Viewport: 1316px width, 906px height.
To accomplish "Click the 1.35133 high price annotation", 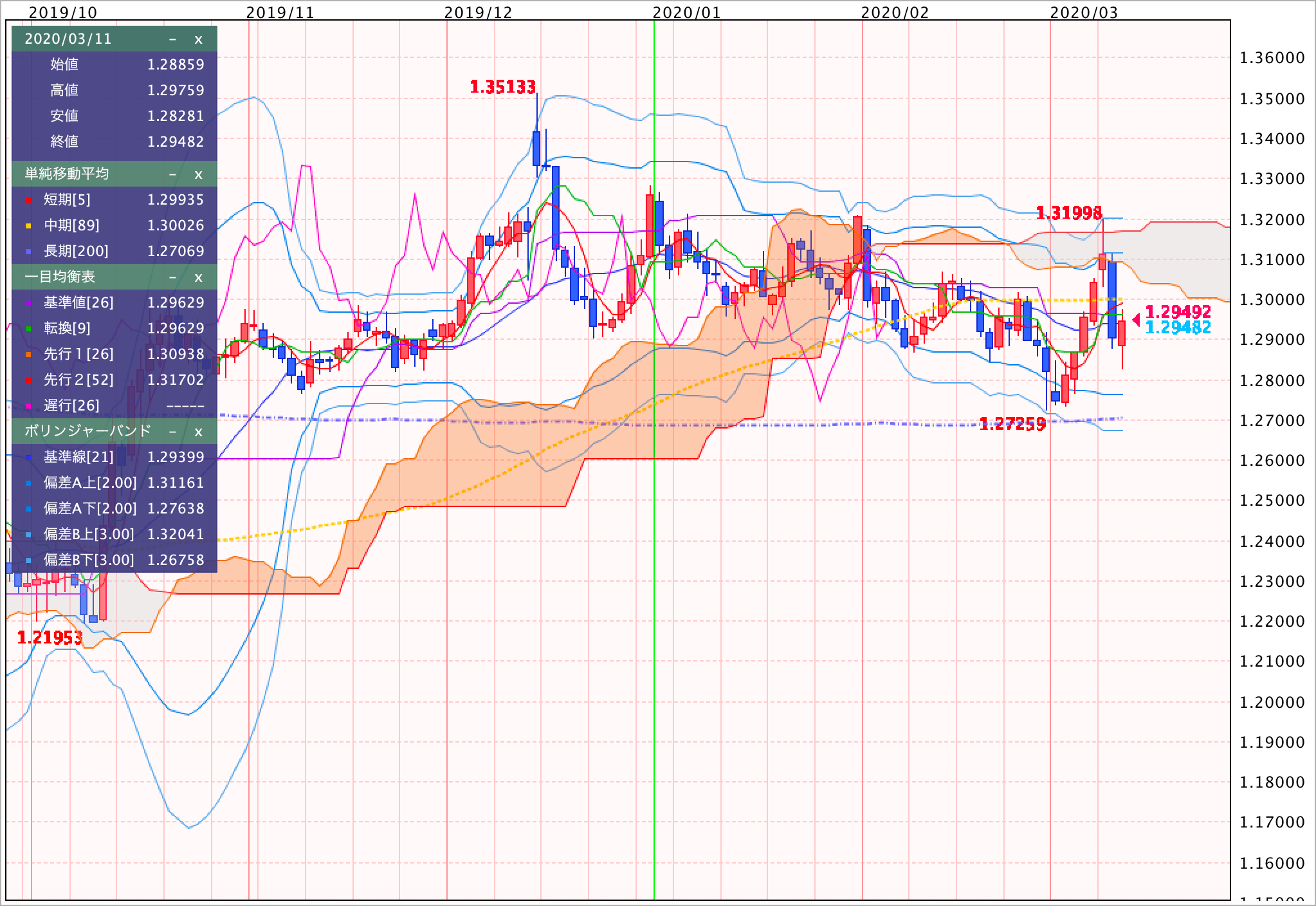I will [503, 87].
